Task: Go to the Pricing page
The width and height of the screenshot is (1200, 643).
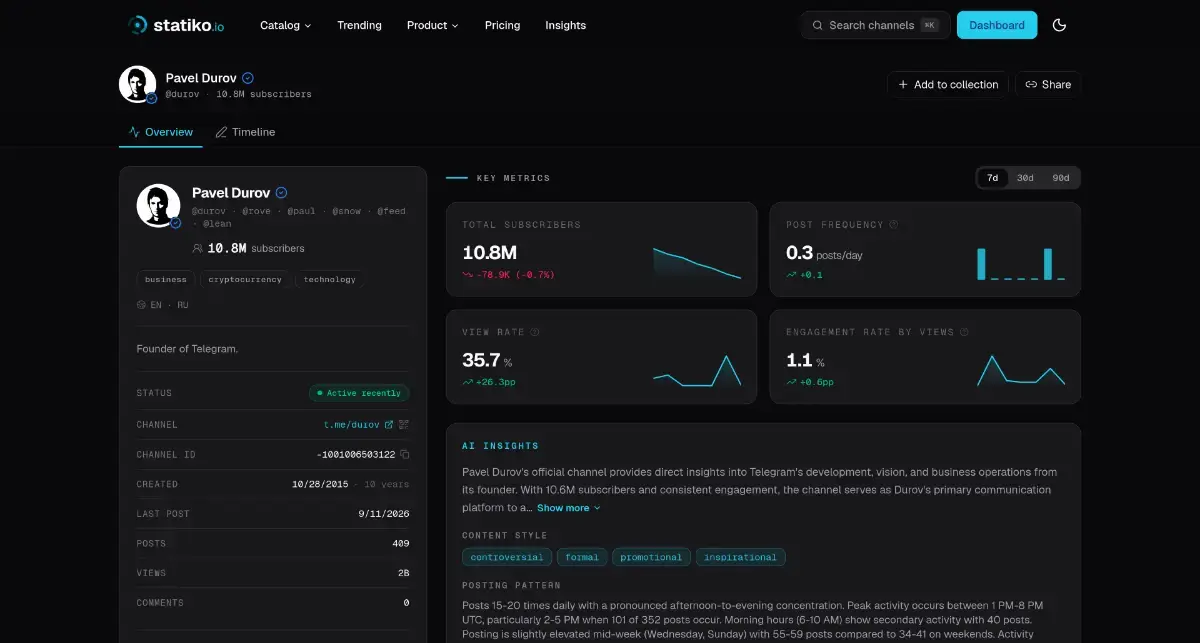Action: (502, 25)
